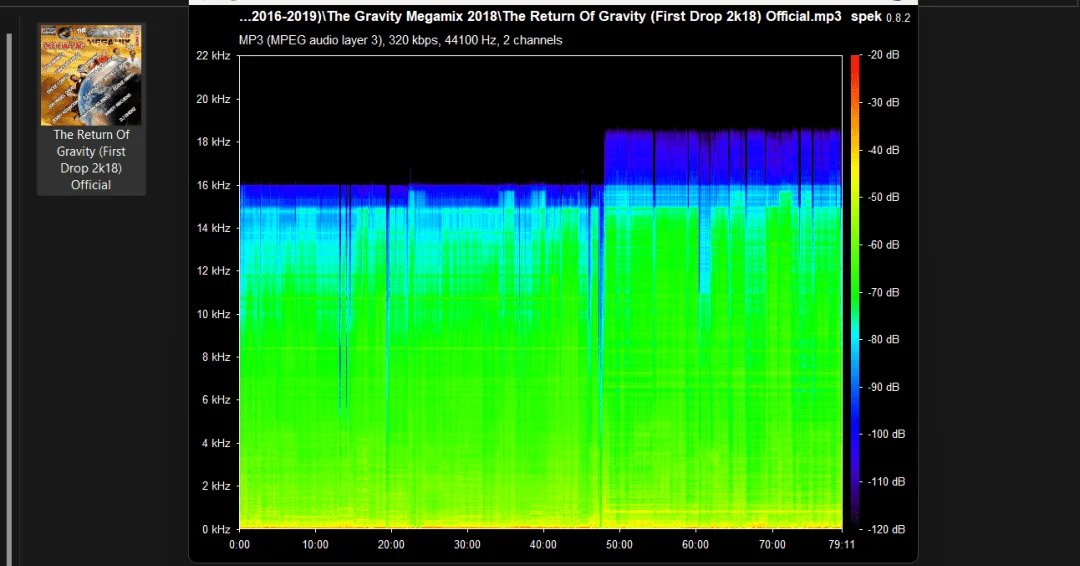The height and width of the screenshot is (566, 1080).
Task: Click the spectrogram file path title
Action: click(540, 17)
